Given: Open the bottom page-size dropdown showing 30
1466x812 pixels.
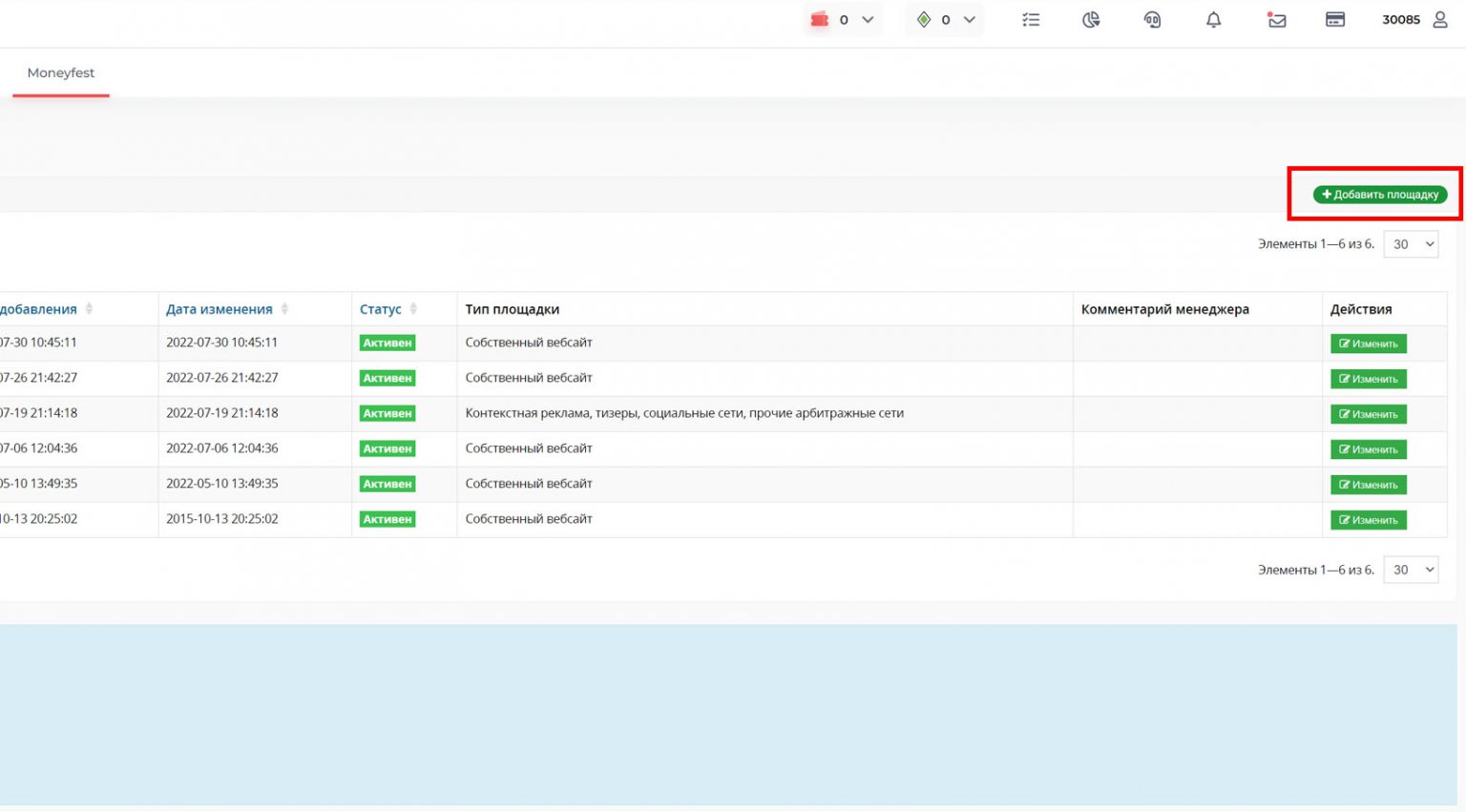Looking at the screenshot, I should click(1411, 570).
